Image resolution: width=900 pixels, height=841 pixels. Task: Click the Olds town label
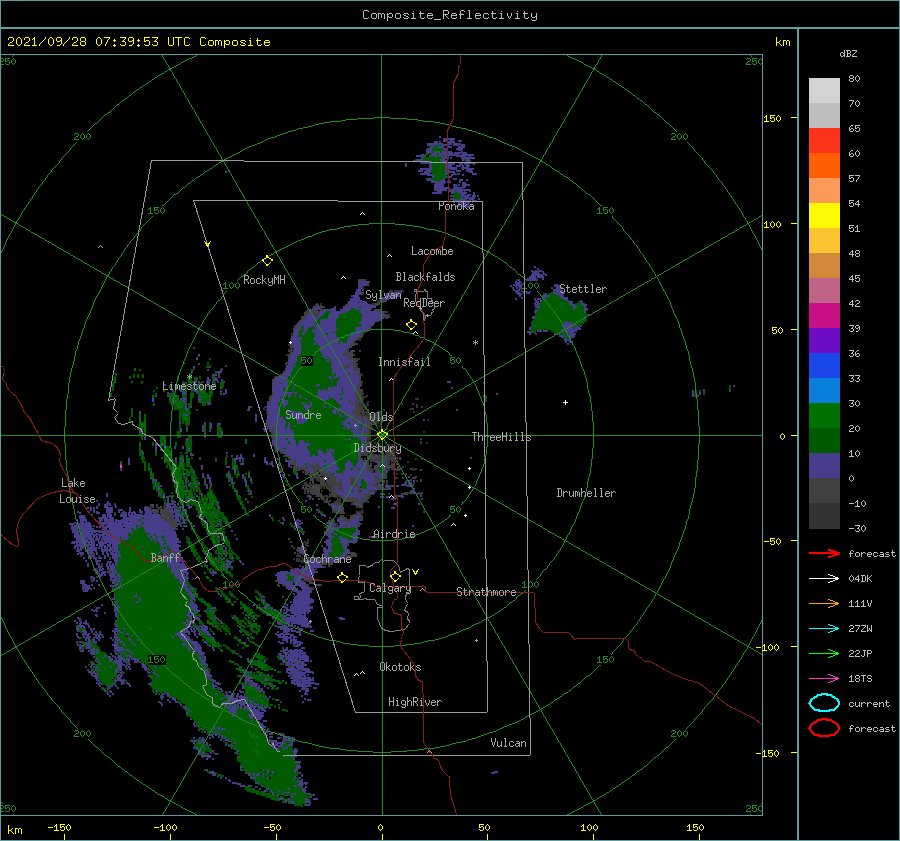click(381, 417)
